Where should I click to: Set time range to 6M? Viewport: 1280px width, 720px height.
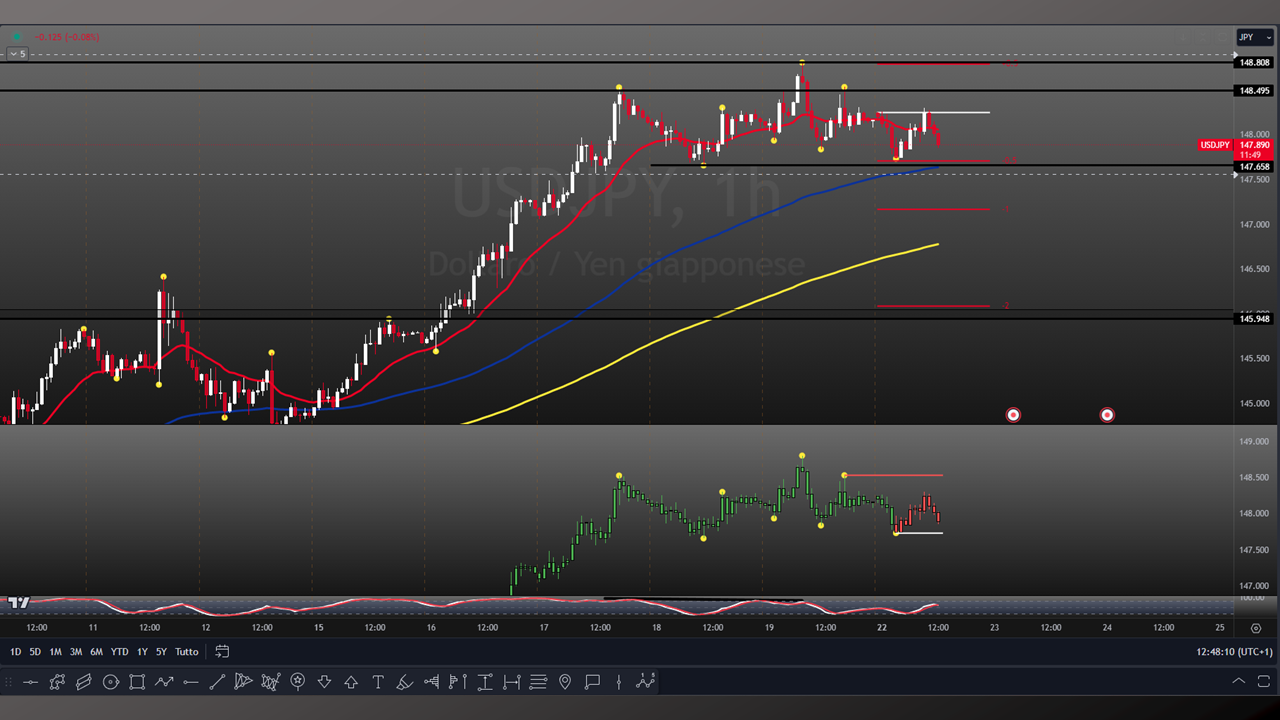pos(96,652)
